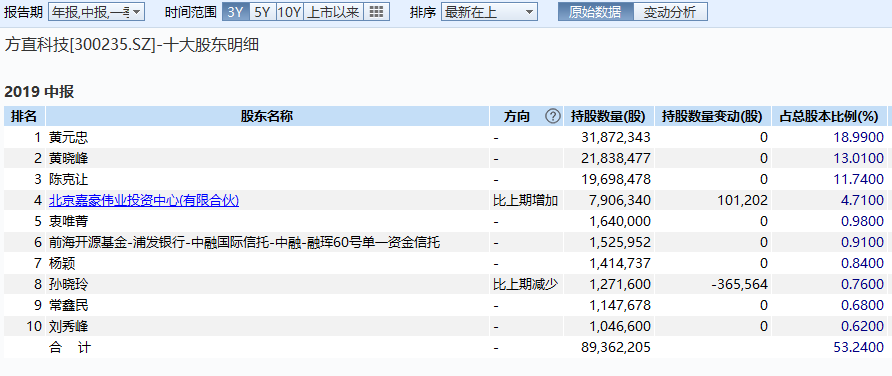
Task: Click holding amount 21,838,477
Action: [616, 158]
